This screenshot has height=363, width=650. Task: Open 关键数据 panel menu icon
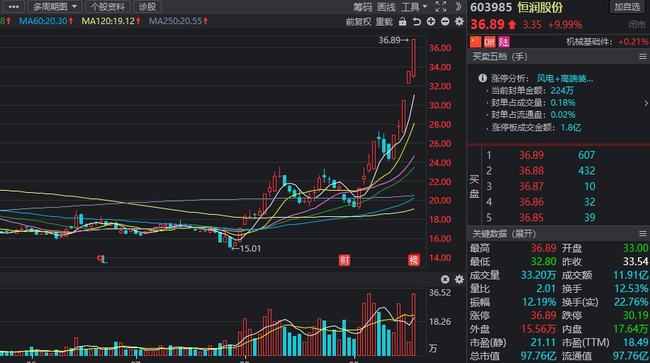click(643, 234)
